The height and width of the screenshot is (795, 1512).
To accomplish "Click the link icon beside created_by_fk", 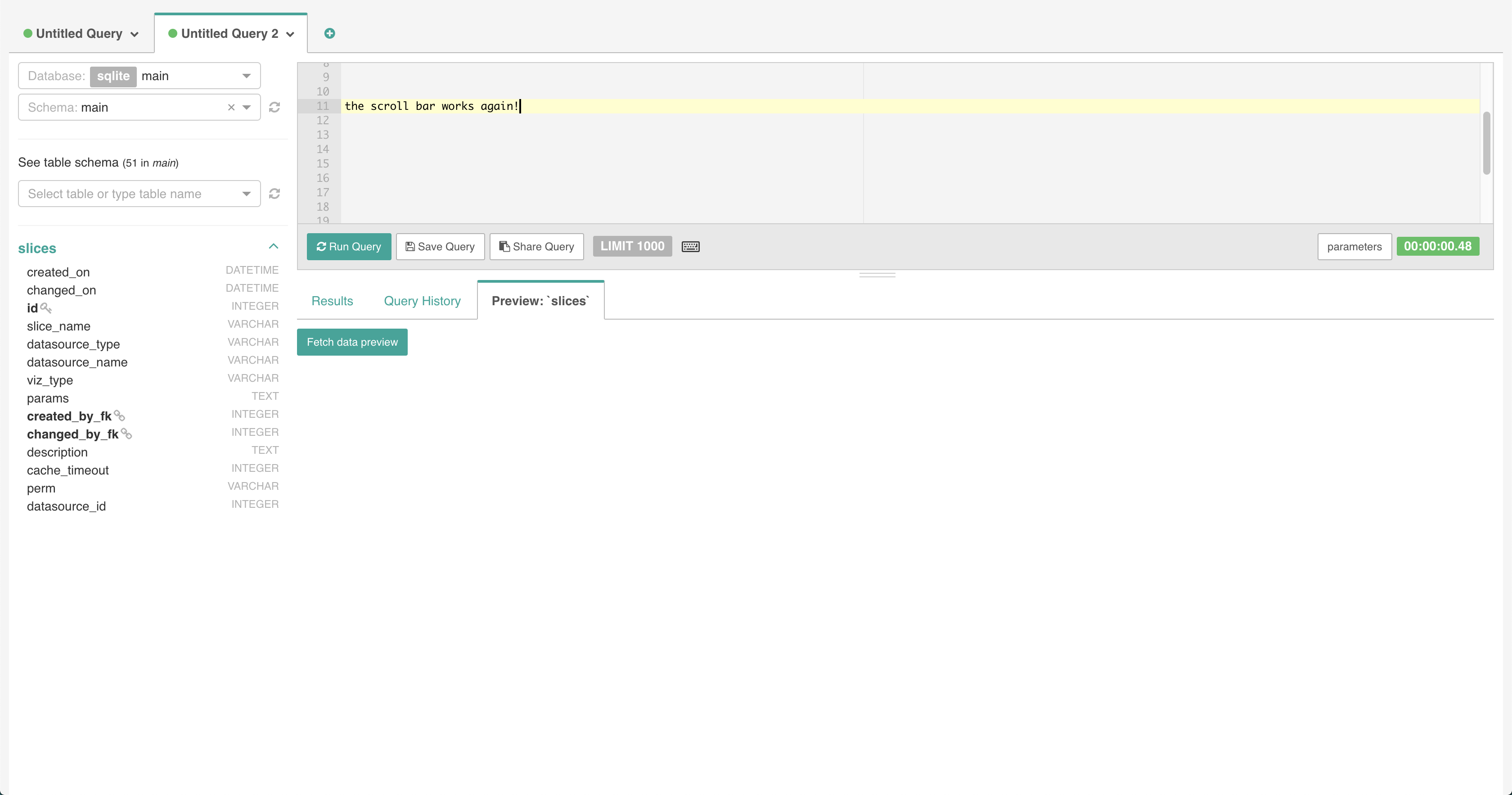I will click(119, 416).
